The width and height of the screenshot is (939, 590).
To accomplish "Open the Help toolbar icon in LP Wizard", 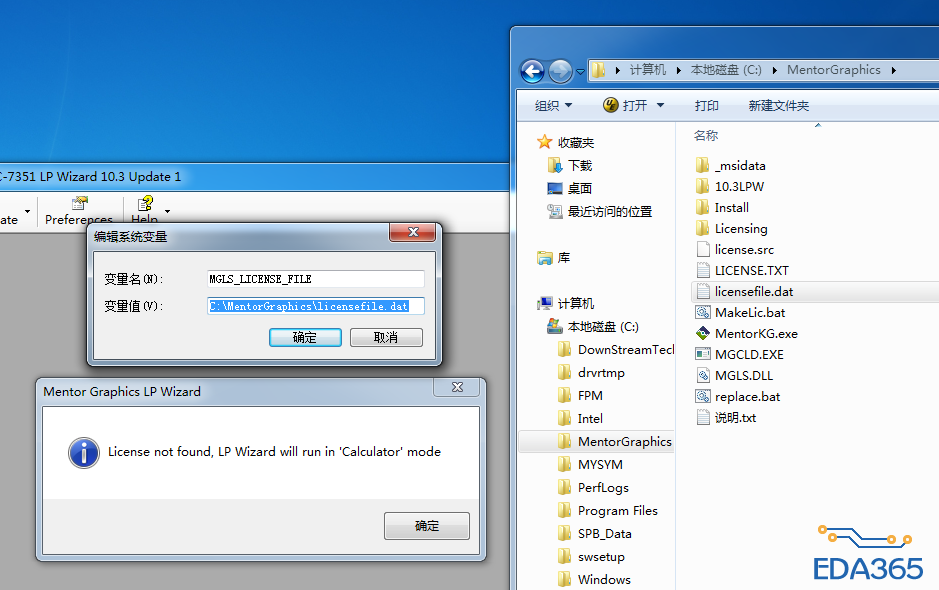I will (x=145, y=204).
